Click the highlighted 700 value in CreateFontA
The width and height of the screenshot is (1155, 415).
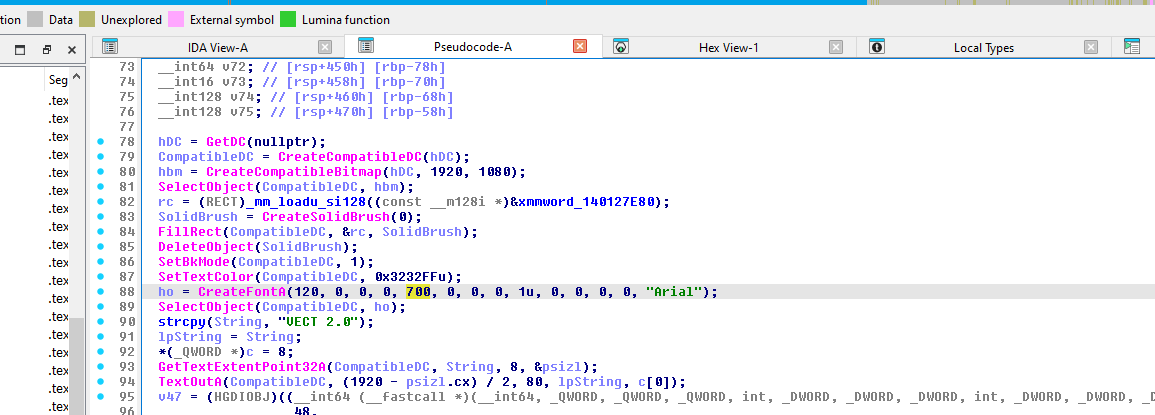[x=417, y=292]
